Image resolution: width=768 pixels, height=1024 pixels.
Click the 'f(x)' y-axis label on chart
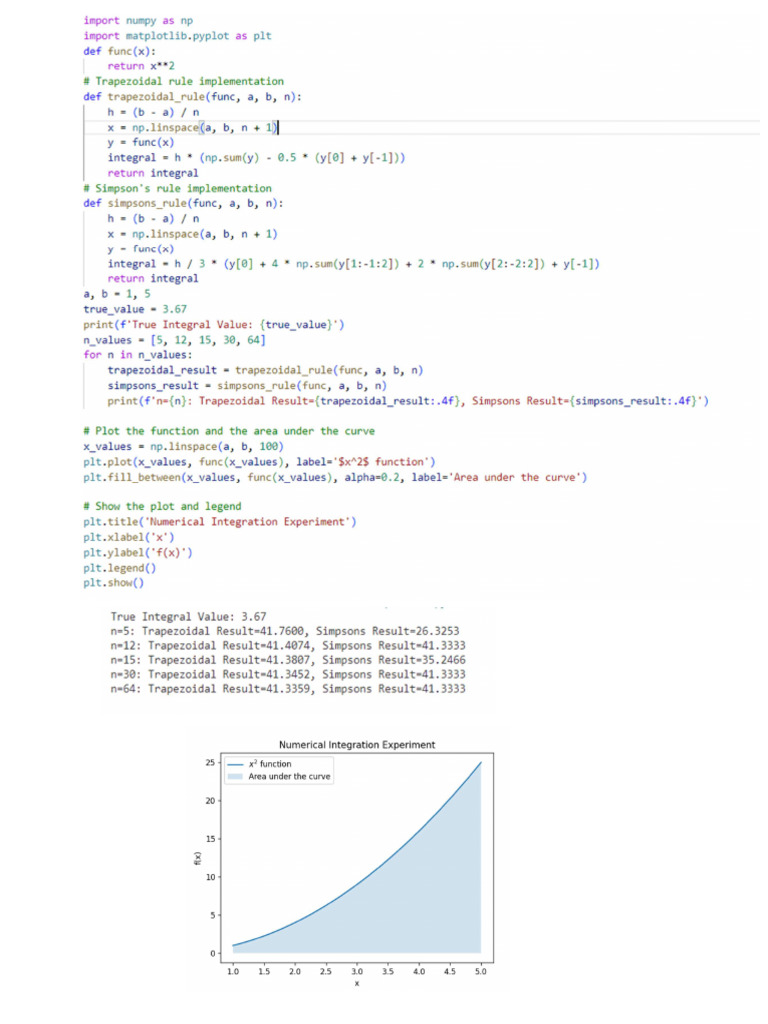pyautogui.click(x=197, y=859)
